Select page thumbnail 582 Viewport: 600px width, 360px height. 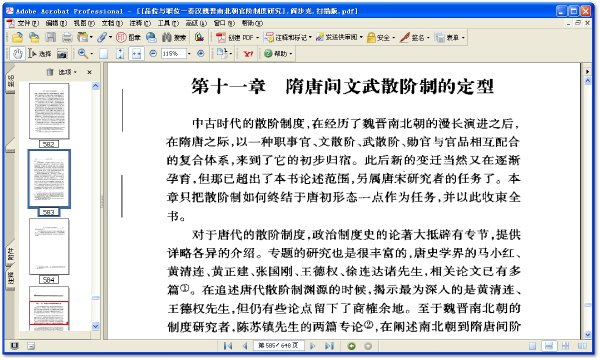pos(49,111)
